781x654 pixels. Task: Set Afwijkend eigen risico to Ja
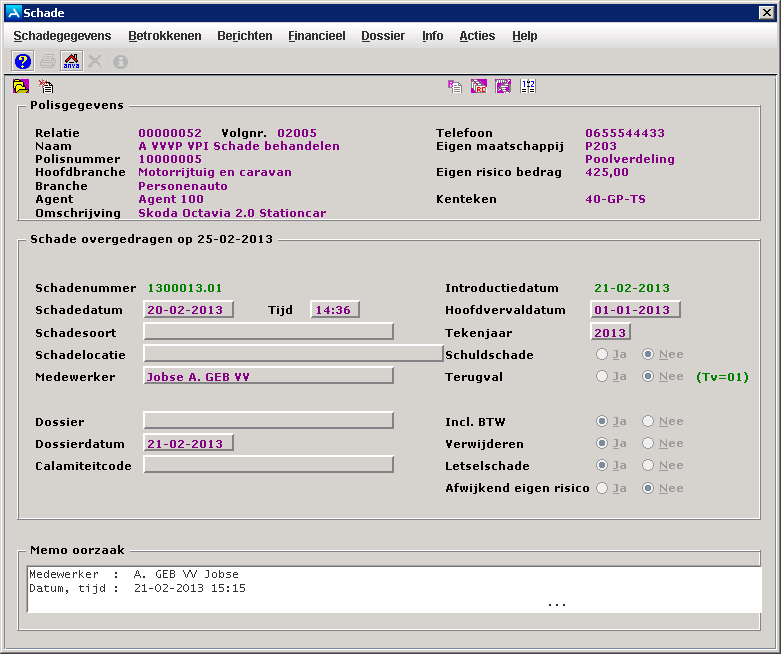tap(602, 488)
